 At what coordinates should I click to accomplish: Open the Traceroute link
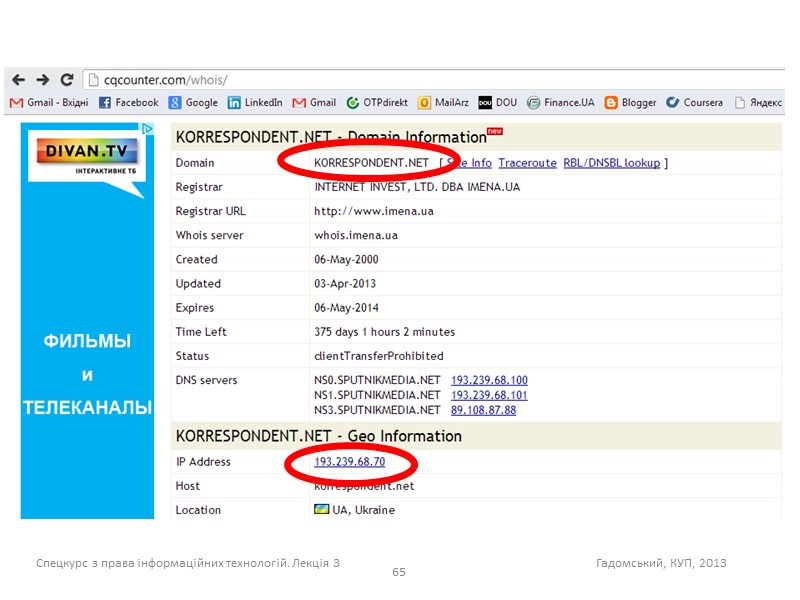[528, 163]
